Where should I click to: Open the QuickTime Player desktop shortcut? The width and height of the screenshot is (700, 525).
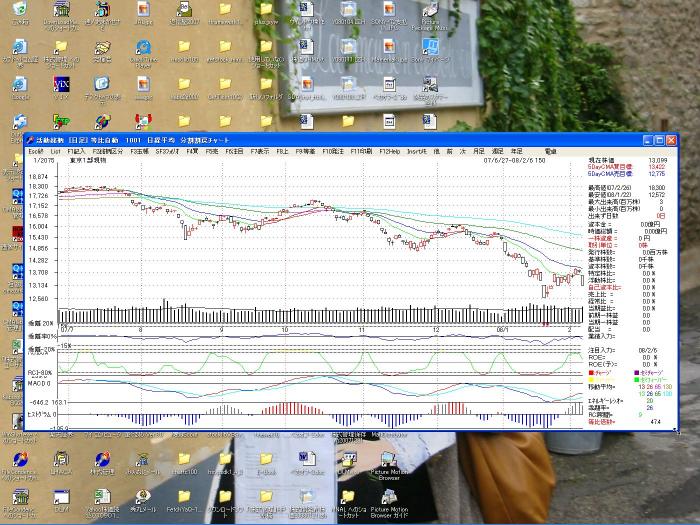coord(143,50)
